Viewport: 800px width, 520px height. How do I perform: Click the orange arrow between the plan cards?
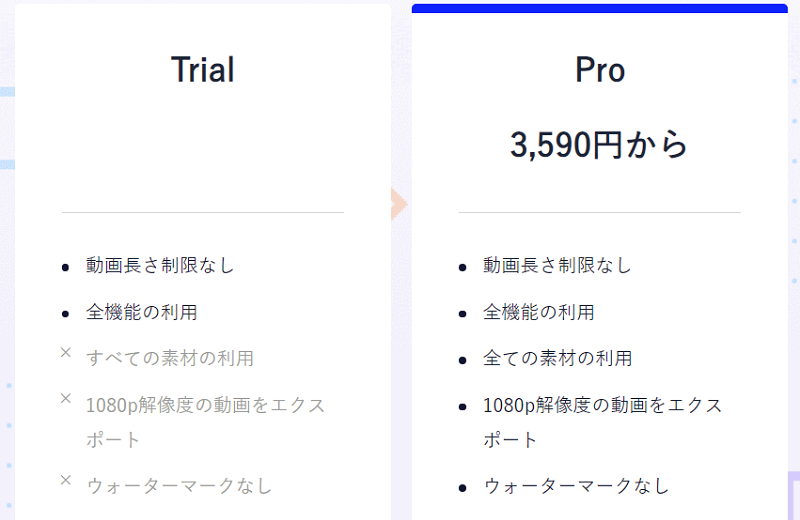tap(399, 204)
